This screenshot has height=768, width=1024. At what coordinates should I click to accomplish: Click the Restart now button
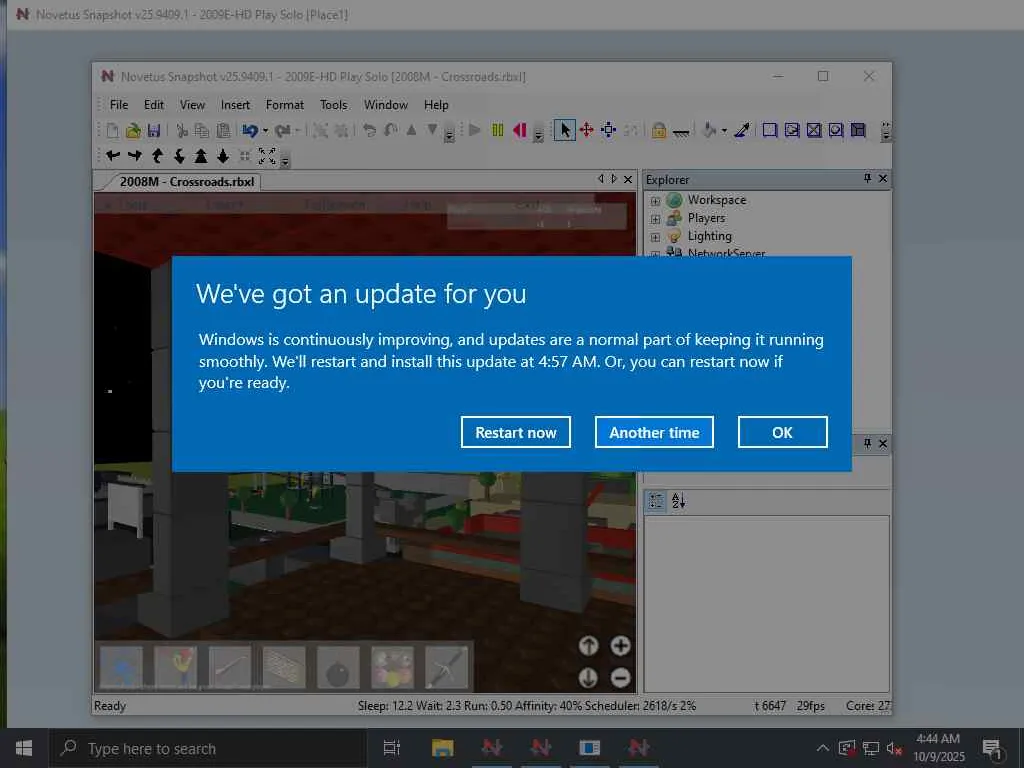coord(515,432)
